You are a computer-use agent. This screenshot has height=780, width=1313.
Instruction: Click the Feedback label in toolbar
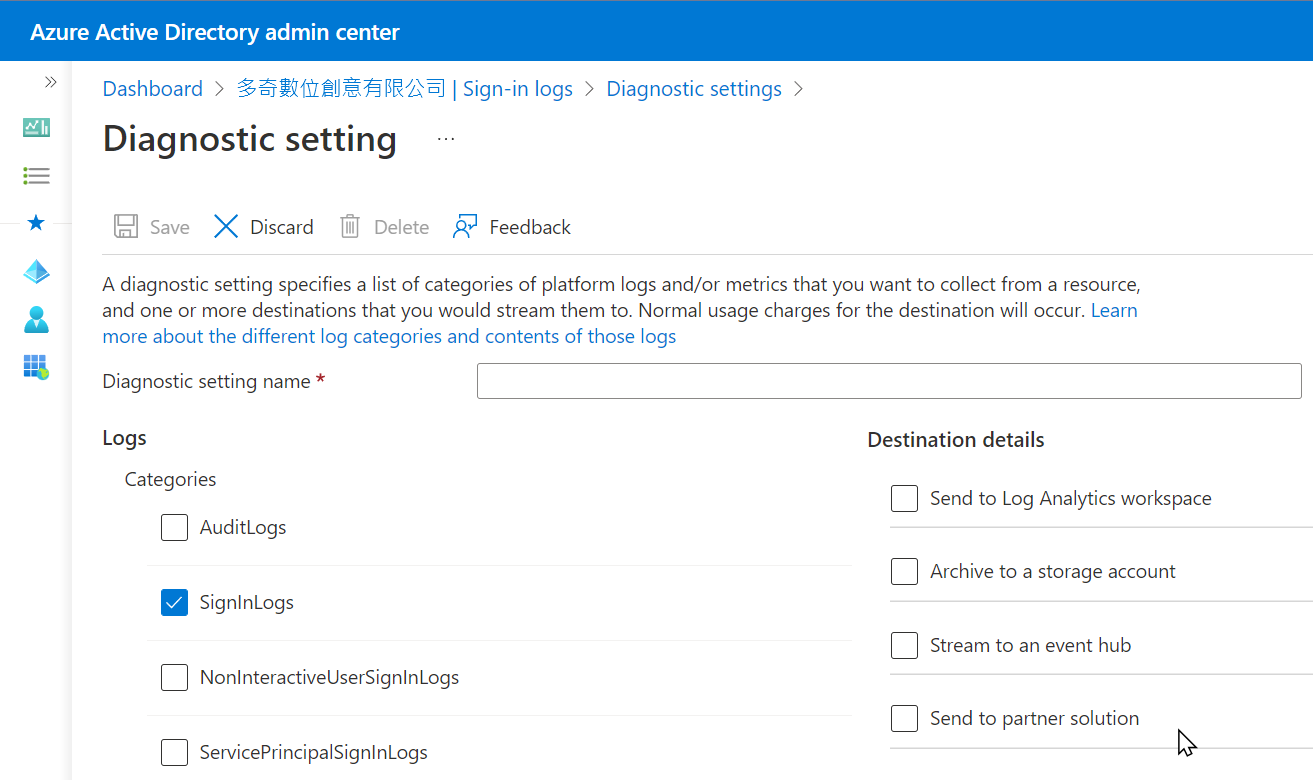[x=530, y=227]
